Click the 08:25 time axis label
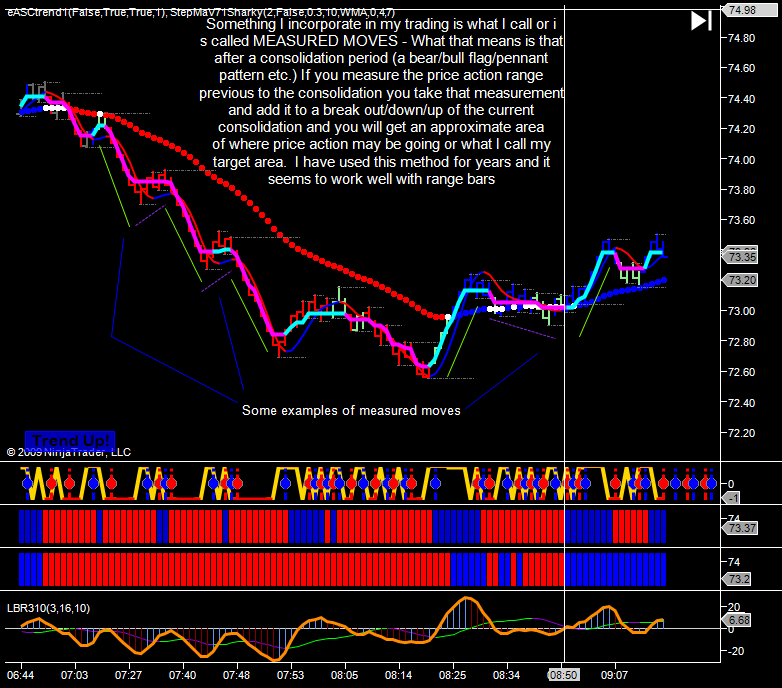The width and height of the screenshot is (782, 688). [452, 675]
